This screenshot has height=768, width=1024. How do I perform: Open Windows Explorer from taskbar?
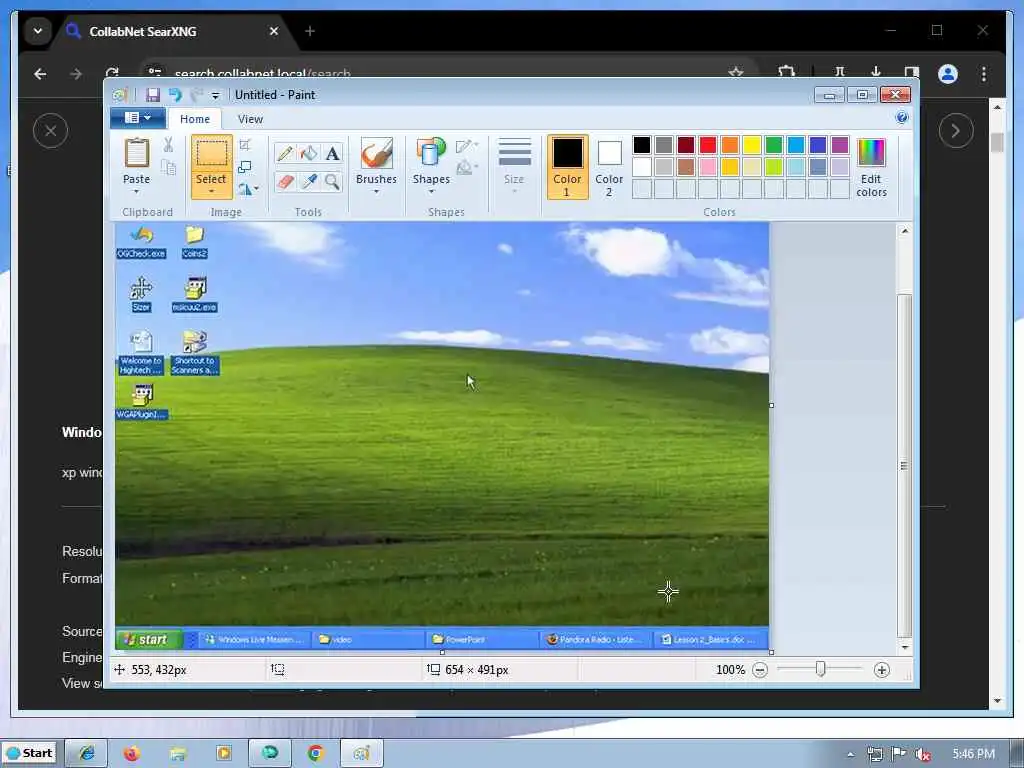pyautogui.click(x=178, y=754)
